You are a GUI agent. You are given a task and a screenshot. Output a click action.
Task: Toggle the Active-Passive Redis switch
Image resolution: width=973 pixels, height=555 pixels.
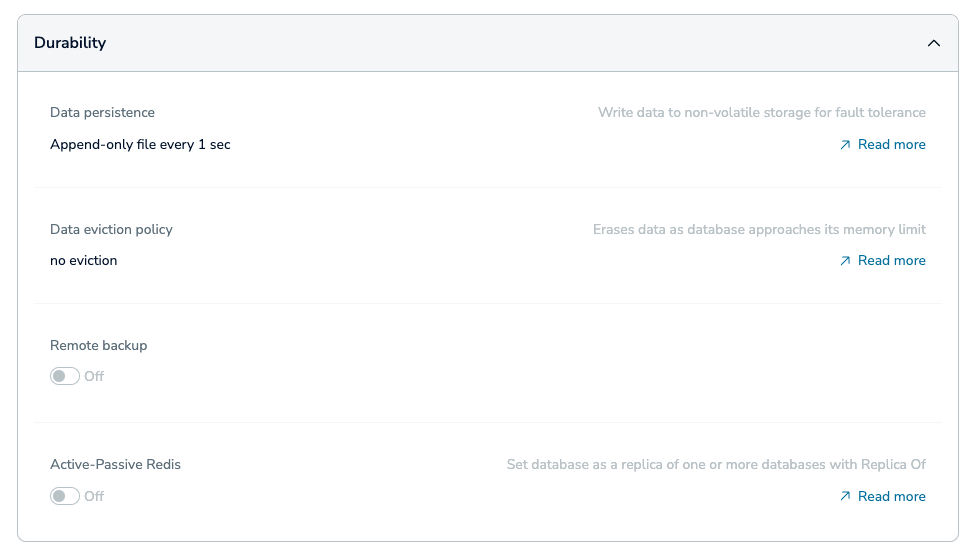point(65,496)
